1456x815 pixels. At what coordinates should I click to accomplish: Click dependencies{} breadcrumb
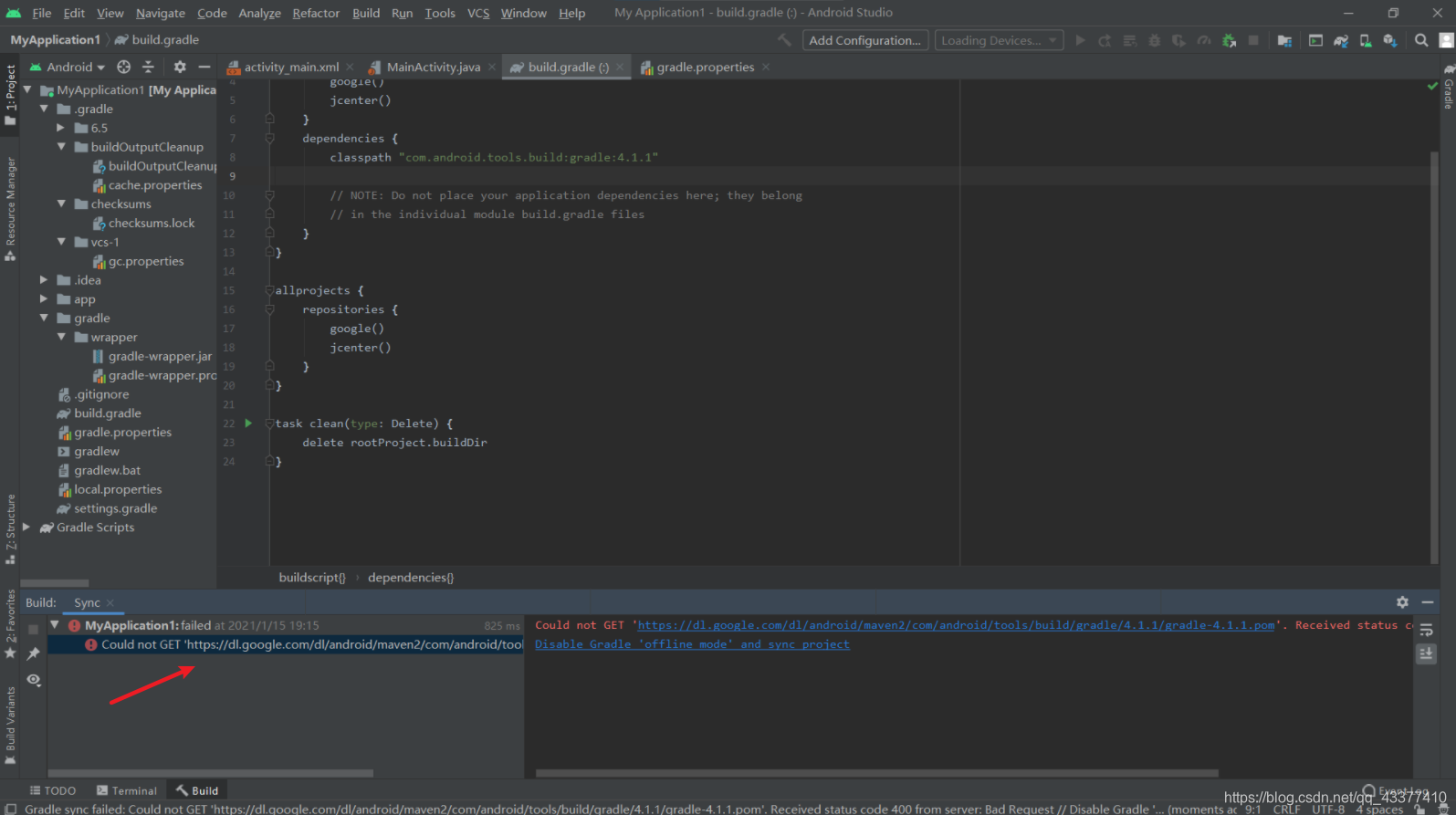point(411,578)
